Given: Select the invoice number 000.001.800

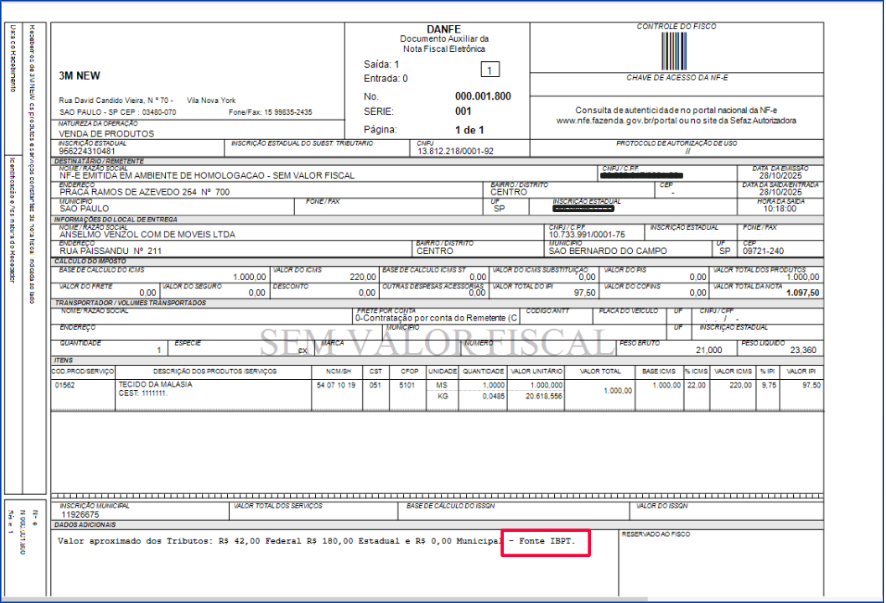Looking at the screenshot, I should click(x=482, y=96).
